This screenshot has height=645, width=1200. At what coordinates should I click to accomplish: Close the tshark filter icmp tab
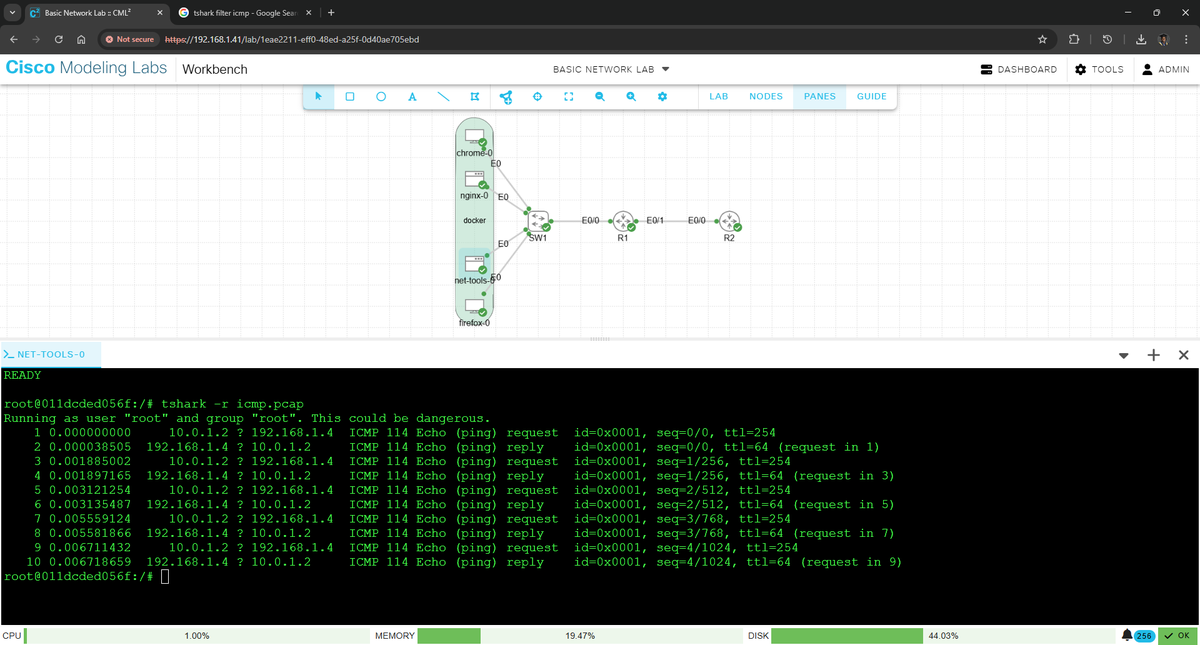pos(309,12)
